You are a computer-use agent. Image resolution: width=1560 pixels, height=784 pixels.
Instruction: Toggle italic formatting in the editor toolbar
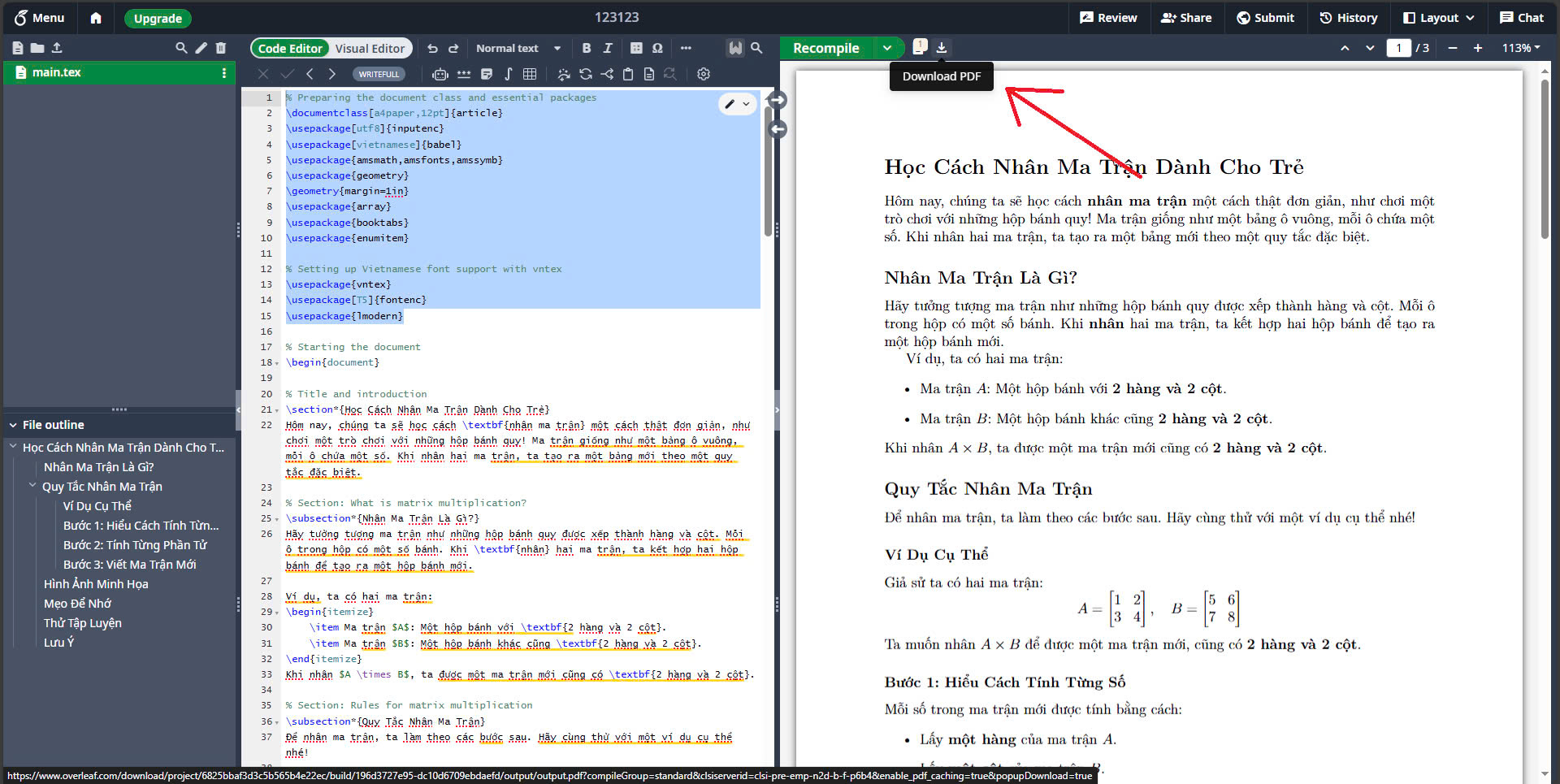coord(607,48)
